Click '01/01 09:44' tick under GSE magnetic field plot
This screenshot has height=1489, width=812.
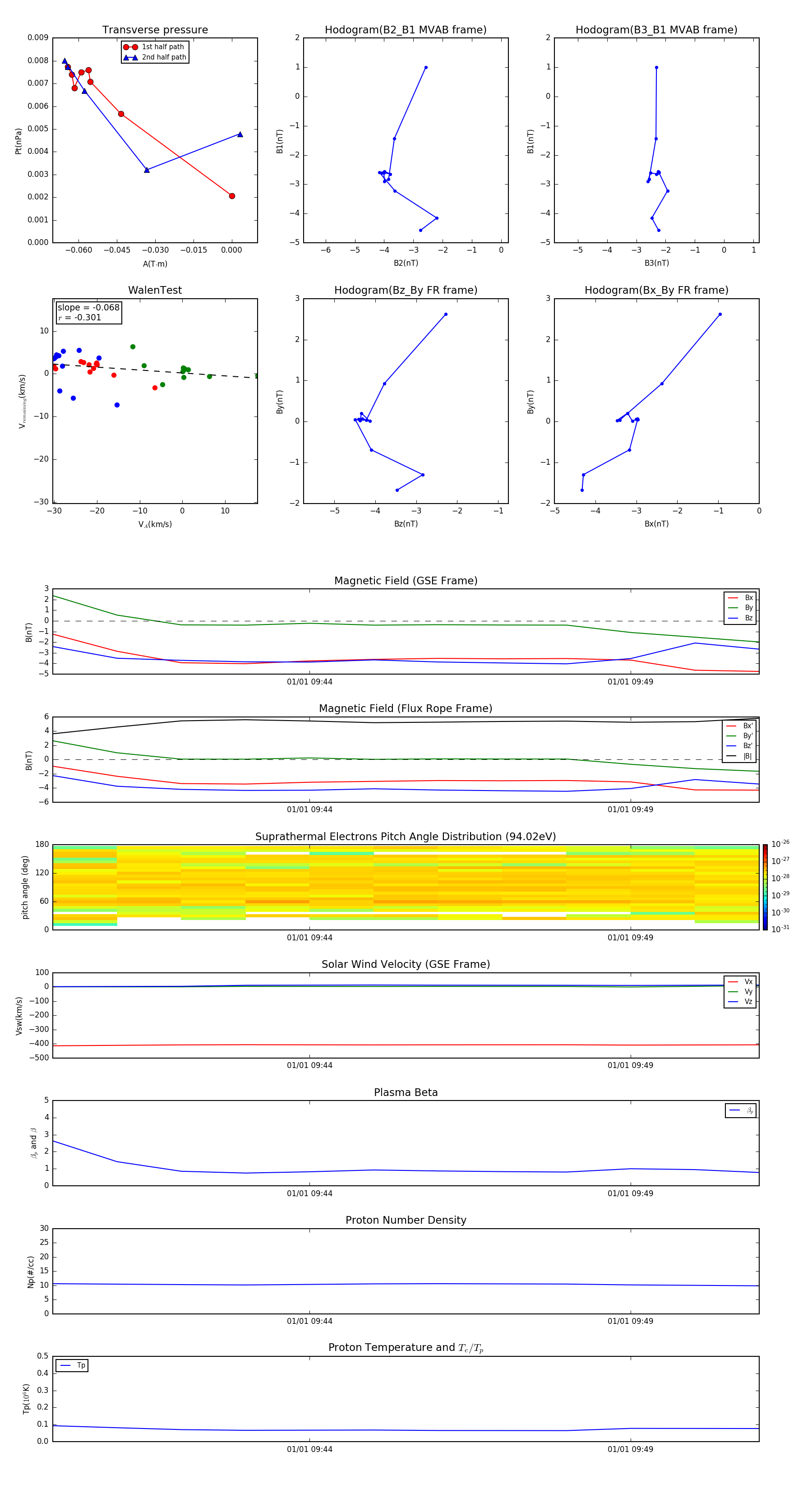309,682
